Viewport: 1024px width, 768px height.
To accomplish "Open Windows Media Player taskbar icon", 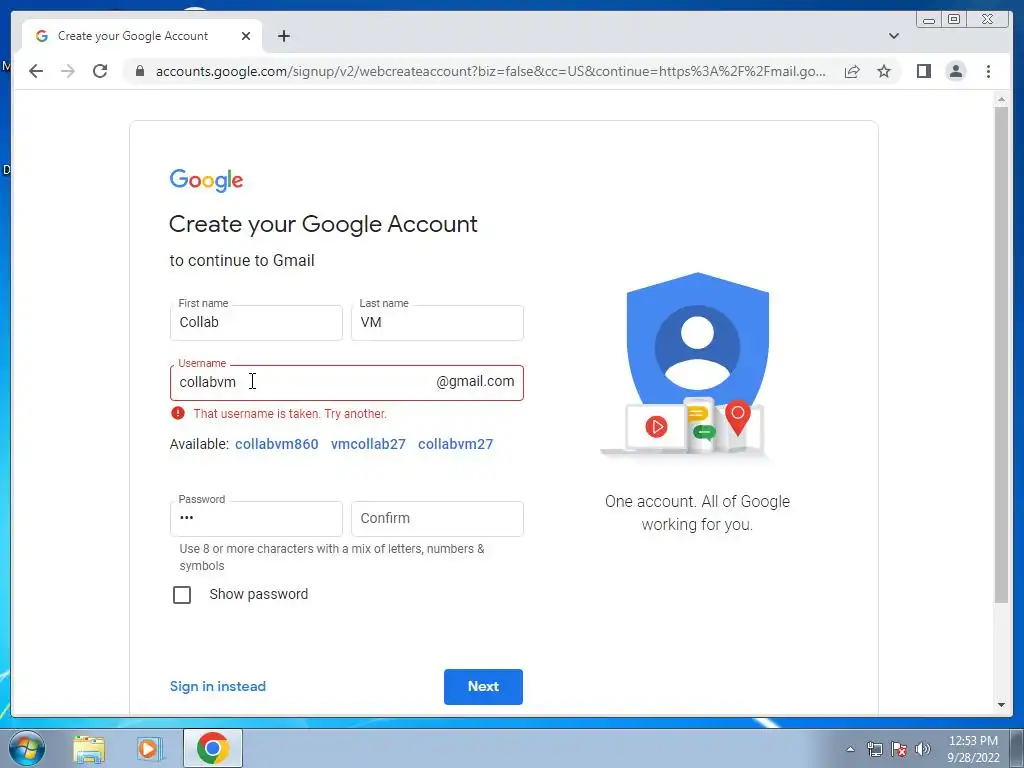I will (x=149, y=748).
